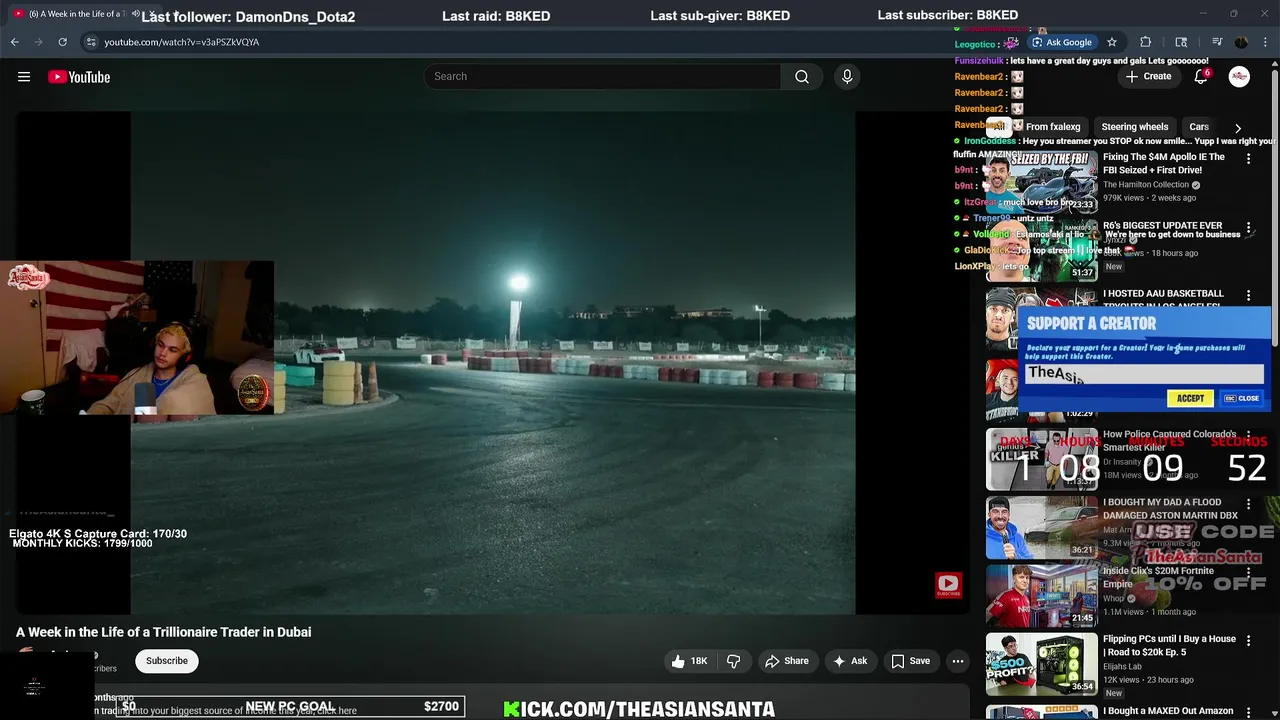The height and width of the screenshot is (720, 1280).
Task: Open R6's BIGGEST UPDATE EVER thumbnail
Action: (1042, 249)
